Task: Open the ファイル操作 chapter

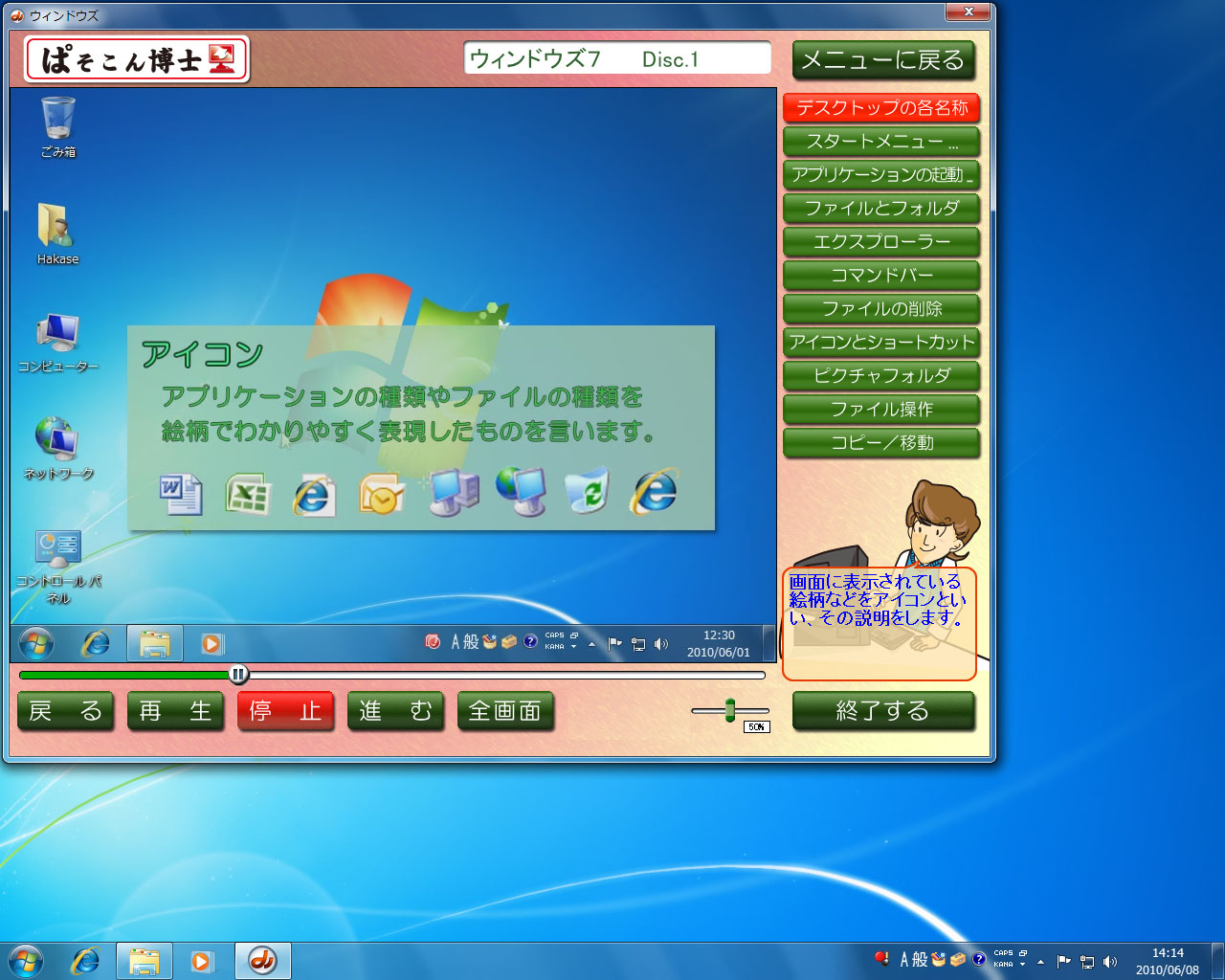Action: click(x=881, y=410)
